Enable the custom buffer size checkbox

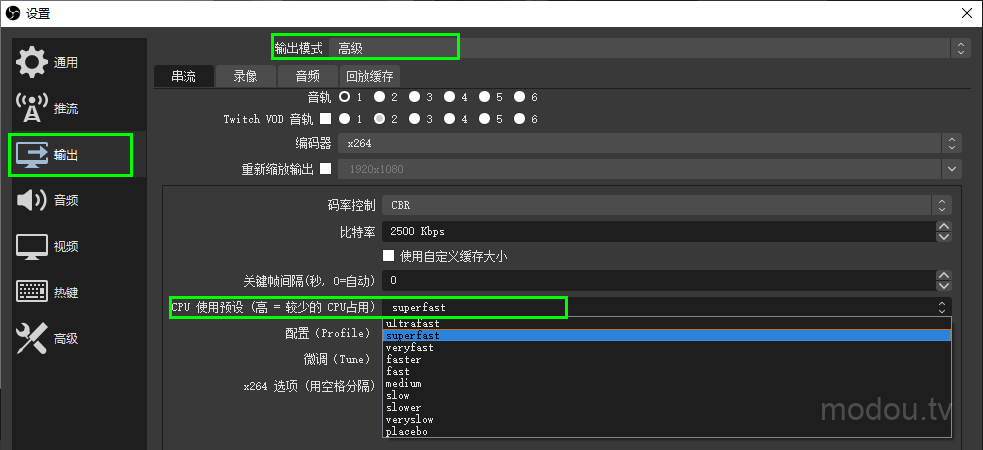pos(389,256)
